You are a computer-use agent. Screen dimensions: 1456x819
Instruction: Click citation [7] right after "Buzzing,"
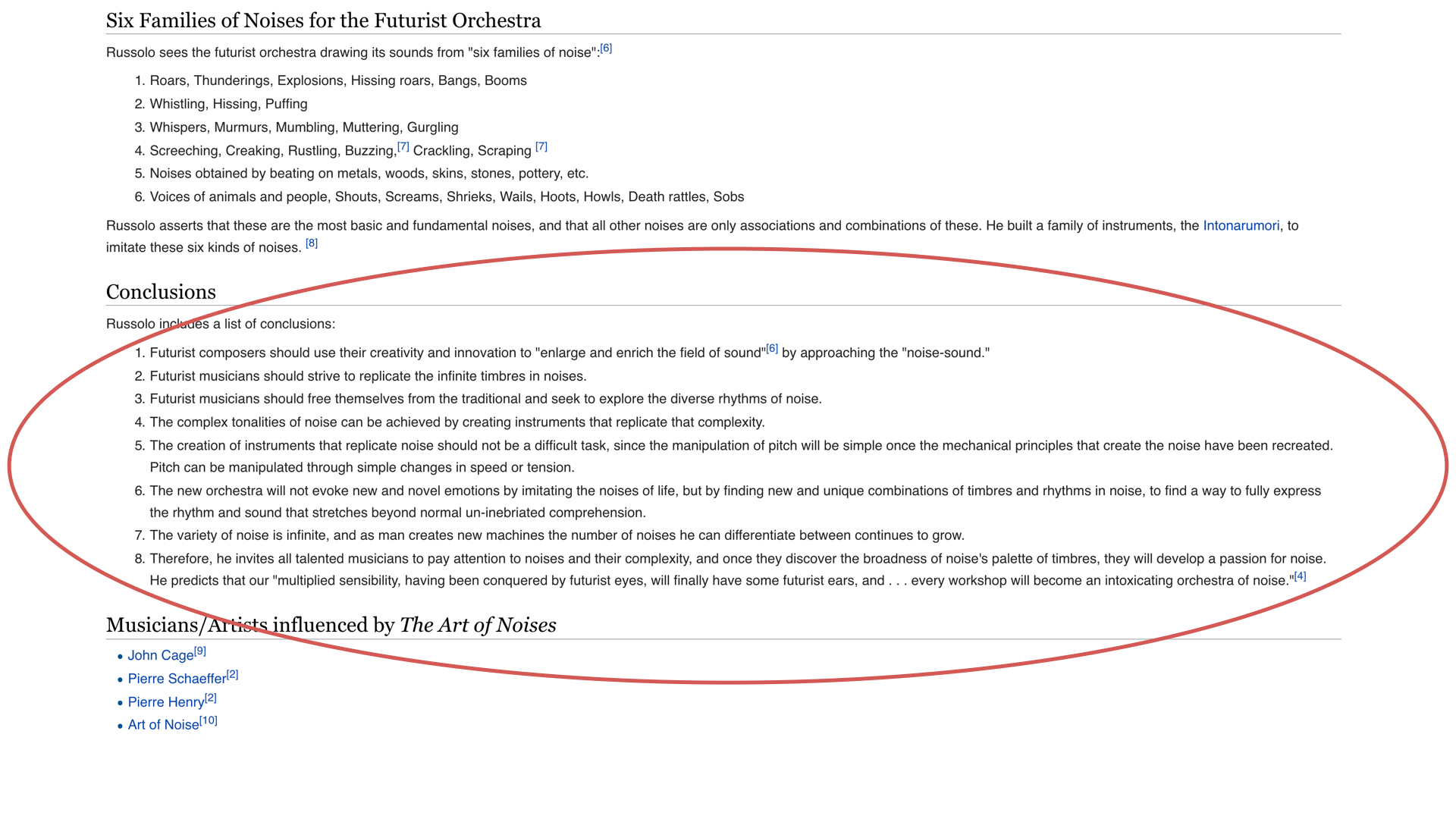click(x=403, y=146)
